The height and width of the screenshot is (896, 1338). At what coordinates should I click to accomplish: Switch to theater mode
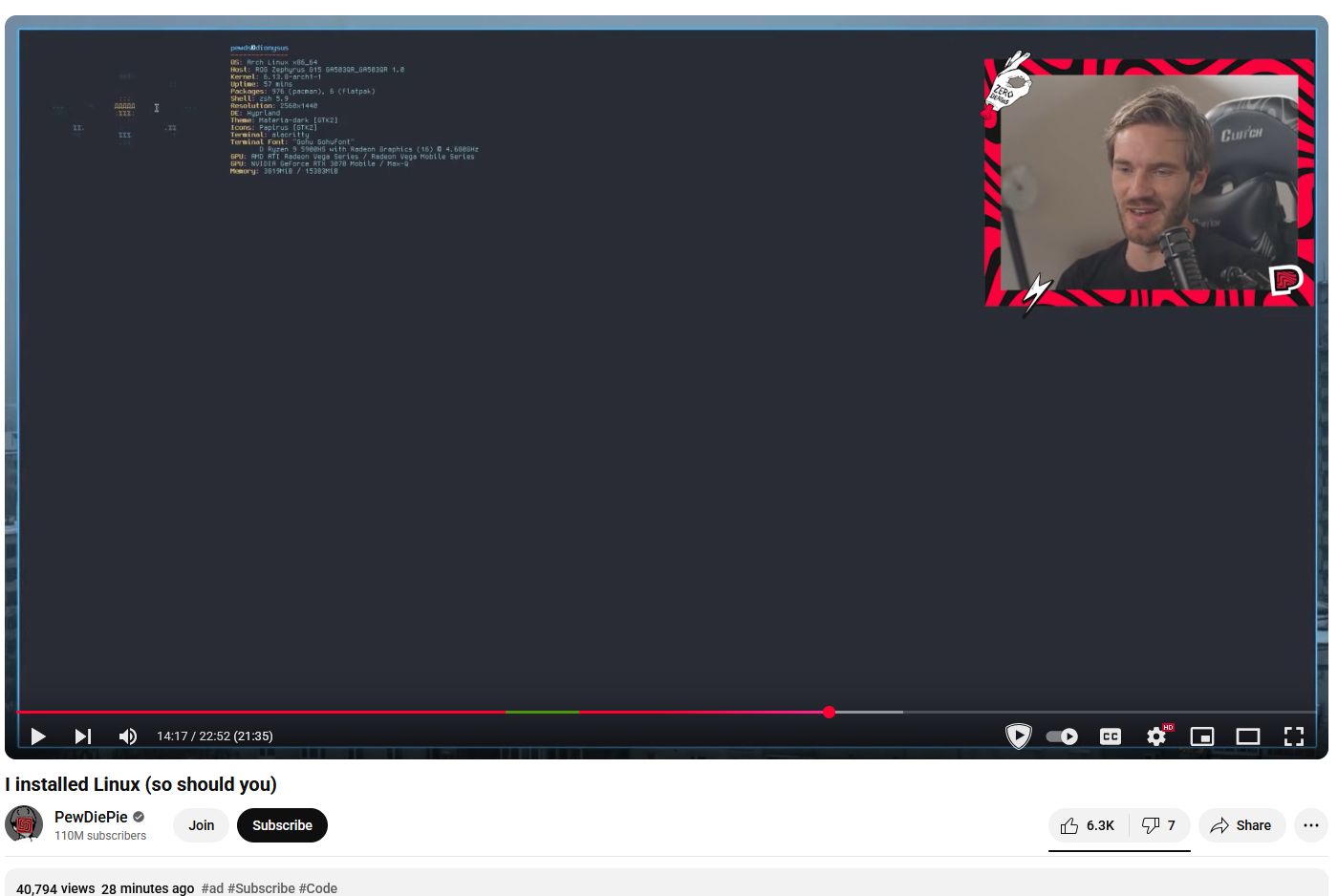tap(1247, 736)
